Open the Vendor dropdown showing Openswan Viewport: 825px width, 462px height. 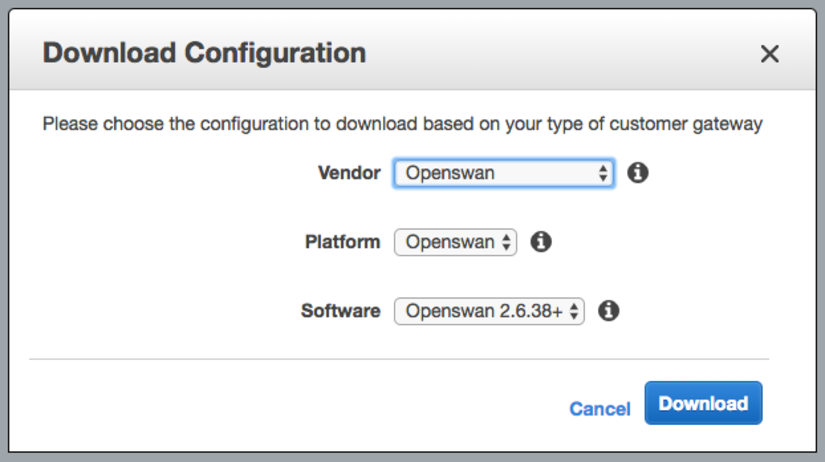[x=504, y=173]
